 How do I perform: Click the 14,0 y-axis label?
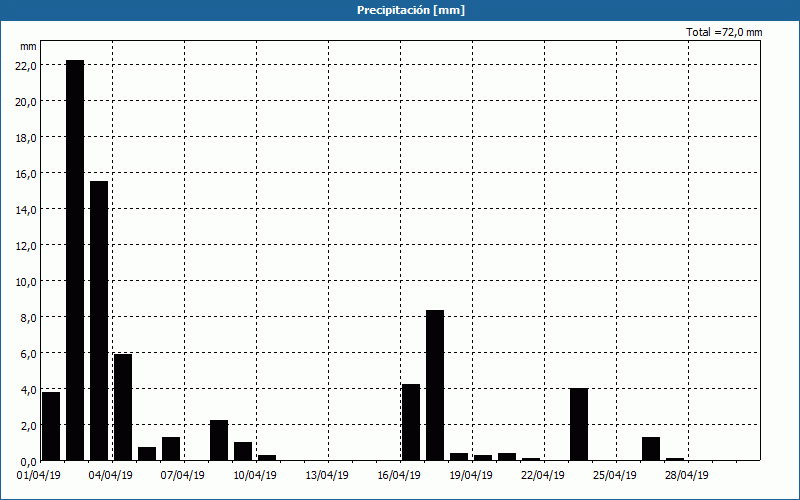point(26,210)
